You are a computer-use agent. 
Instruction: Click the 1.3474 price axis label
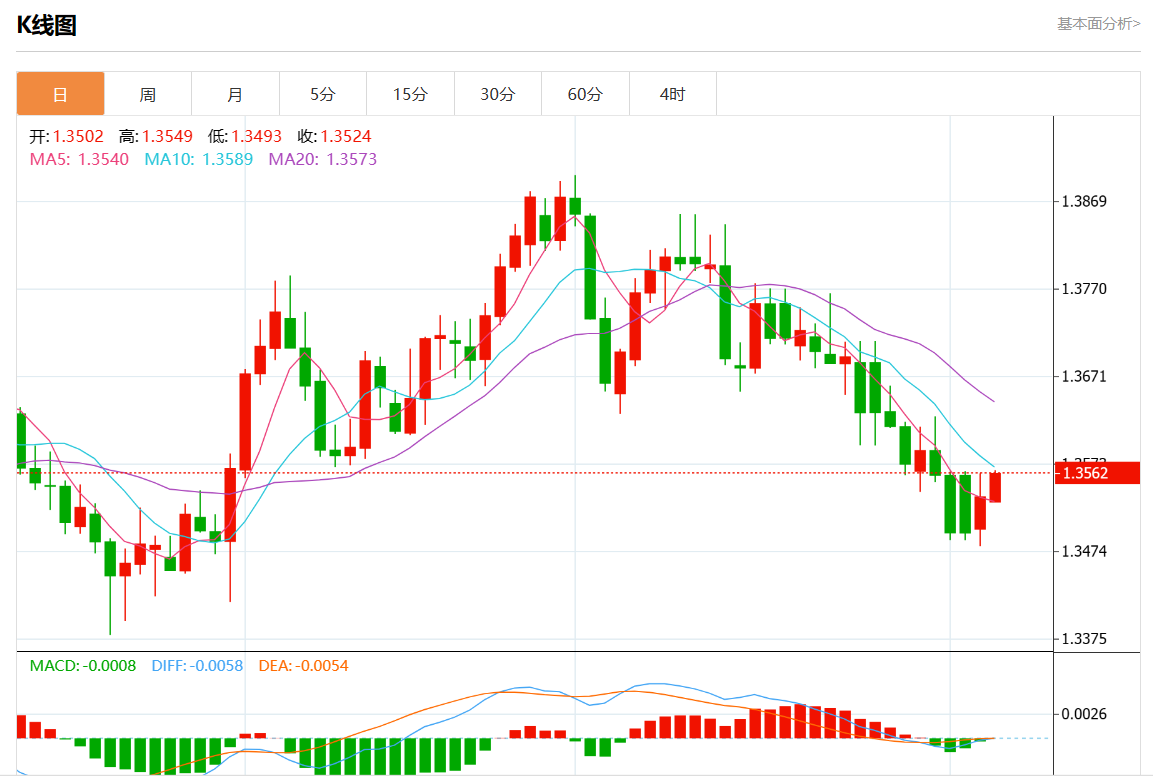(1084, 552)
